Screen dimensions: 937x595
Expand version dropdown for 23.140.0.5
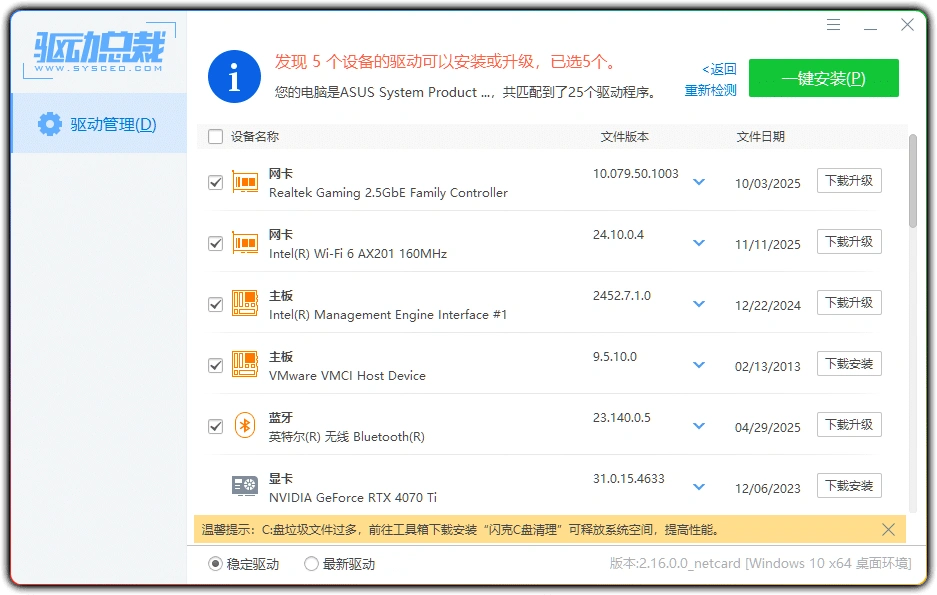click(699, 425)
